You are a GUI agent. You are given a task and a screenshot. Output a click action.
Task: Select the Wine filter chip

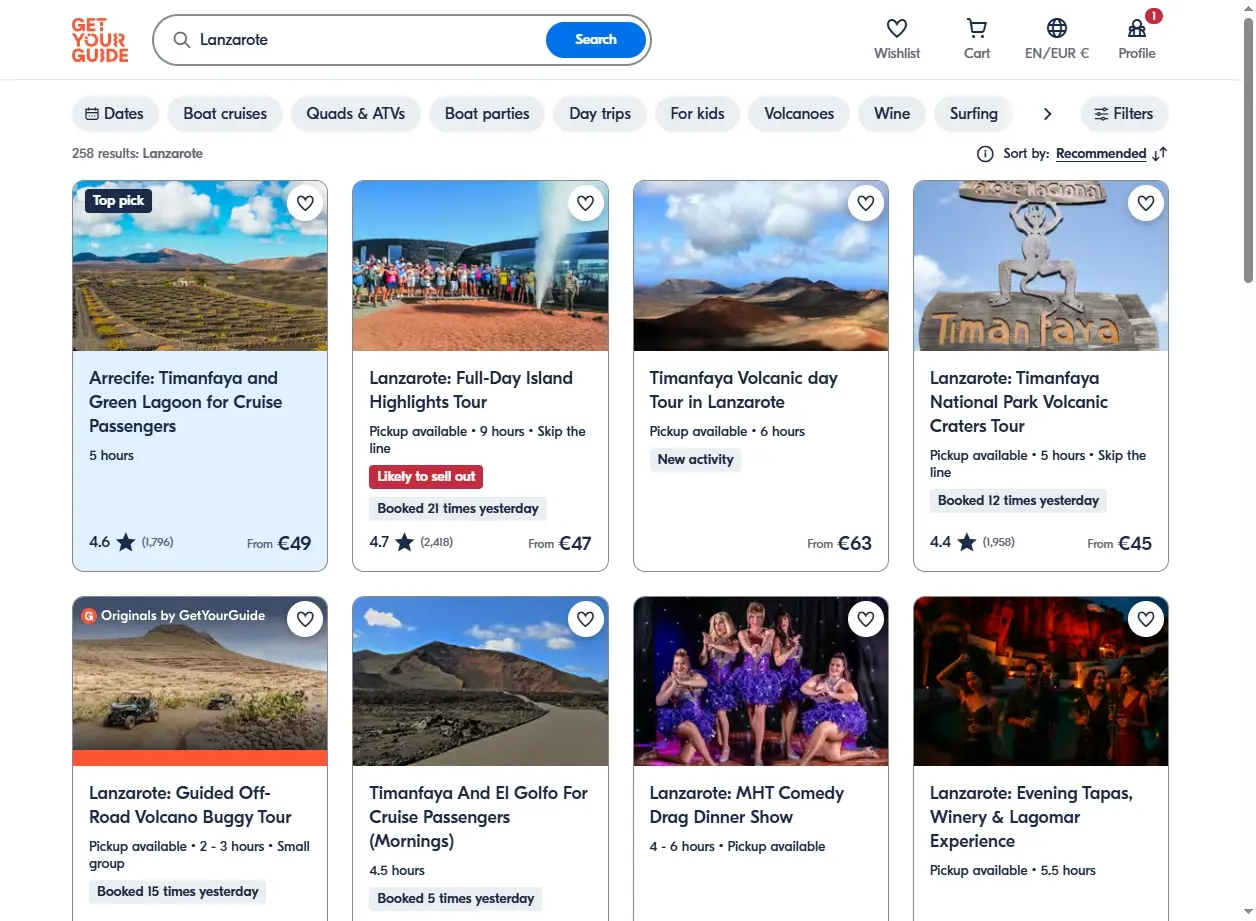892,114
